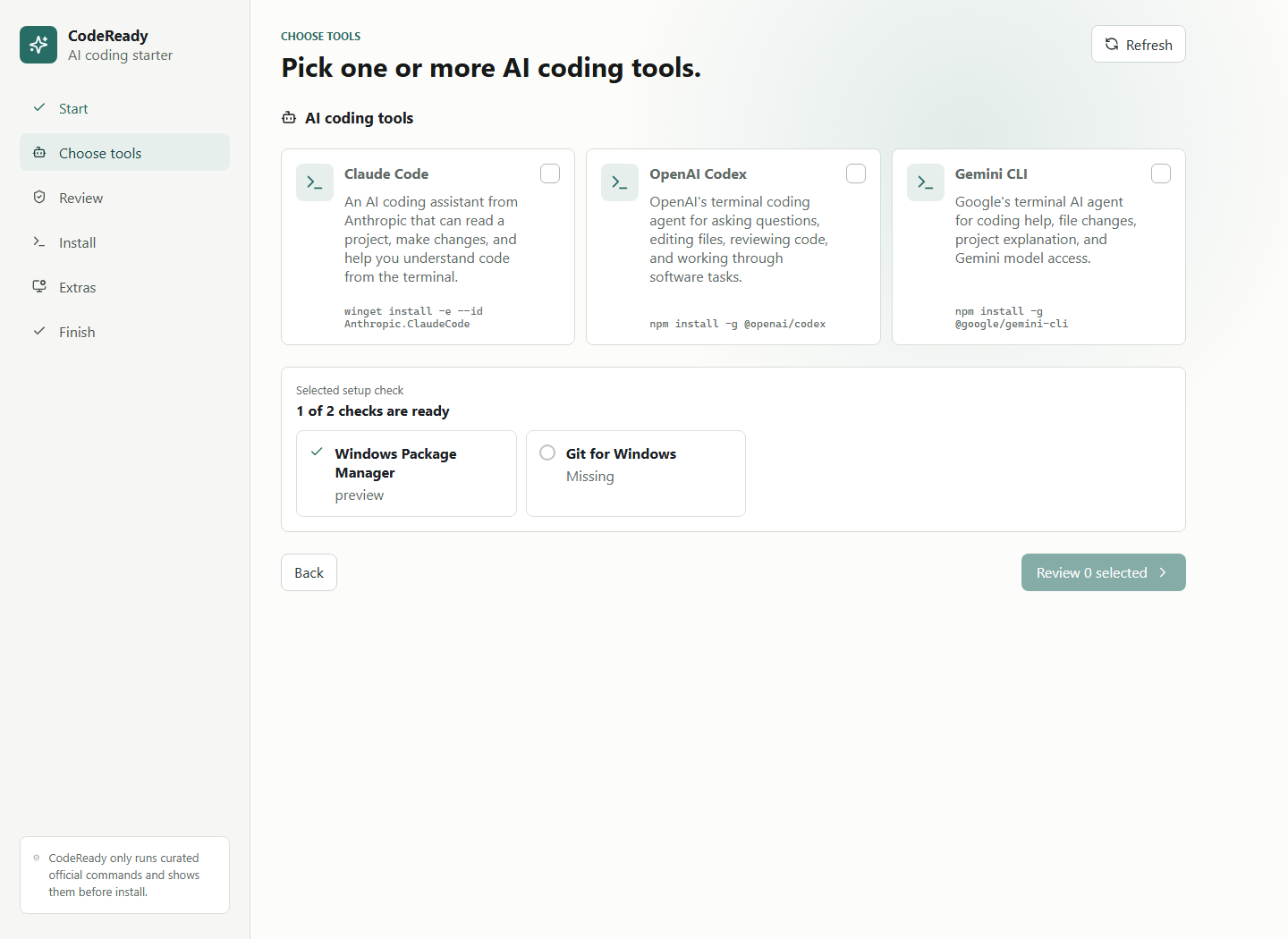
Task: Click the Claude Code description paragraph
Action: coord(432,239)
